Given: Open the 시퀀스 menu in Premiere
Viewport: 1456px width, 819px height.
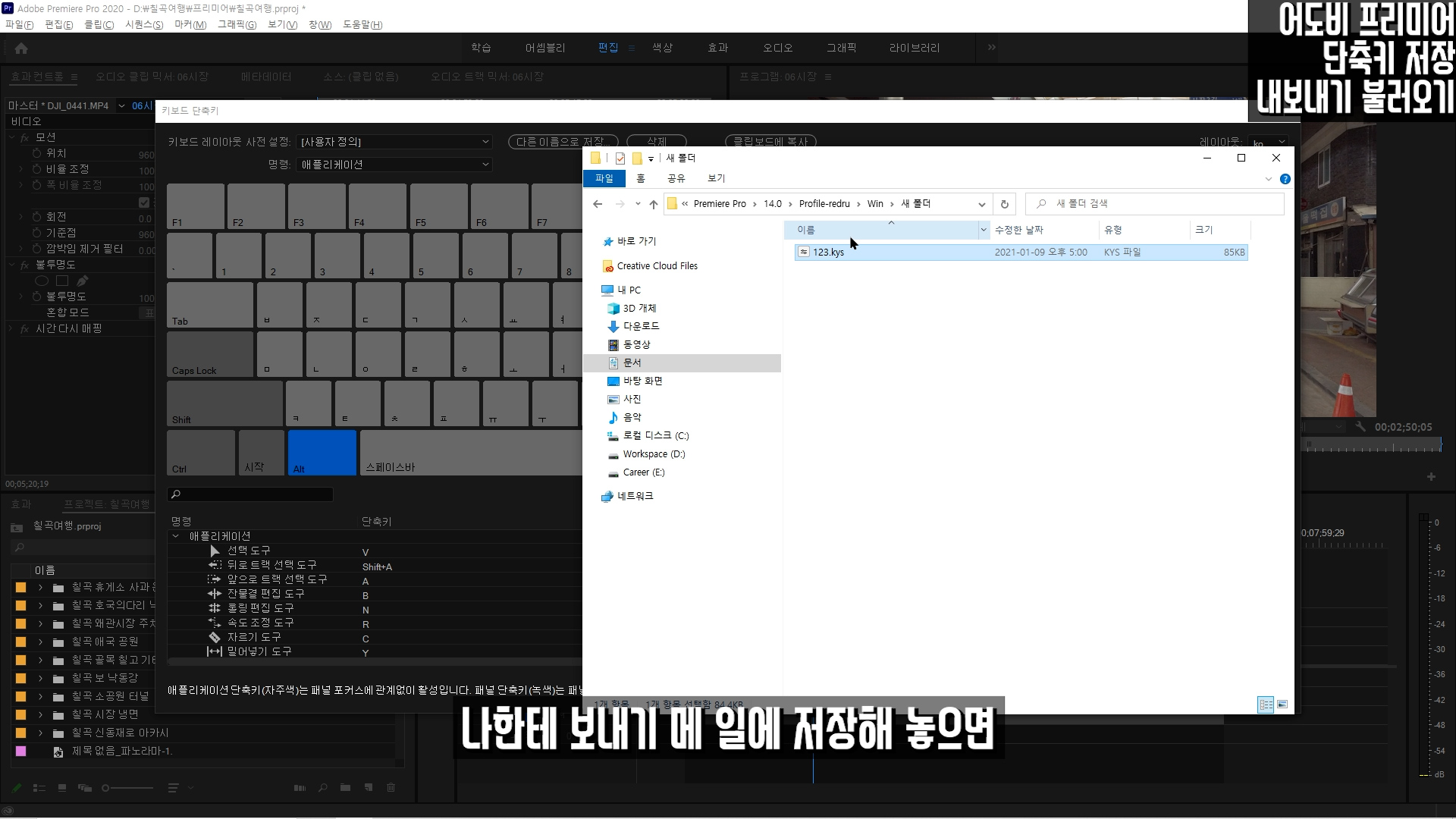Looking at the screenshot, I should 143,24.
